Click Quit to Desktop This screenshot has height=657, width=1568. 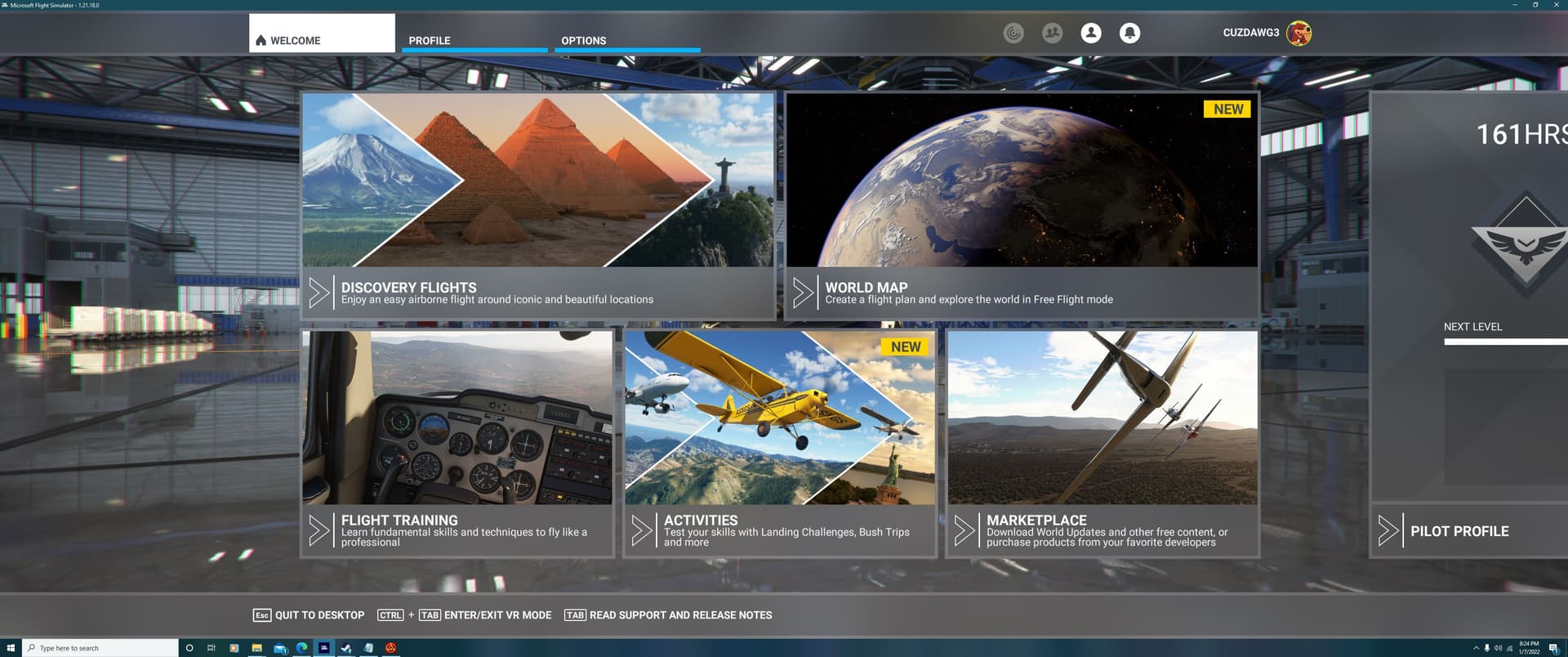point(309,615)
